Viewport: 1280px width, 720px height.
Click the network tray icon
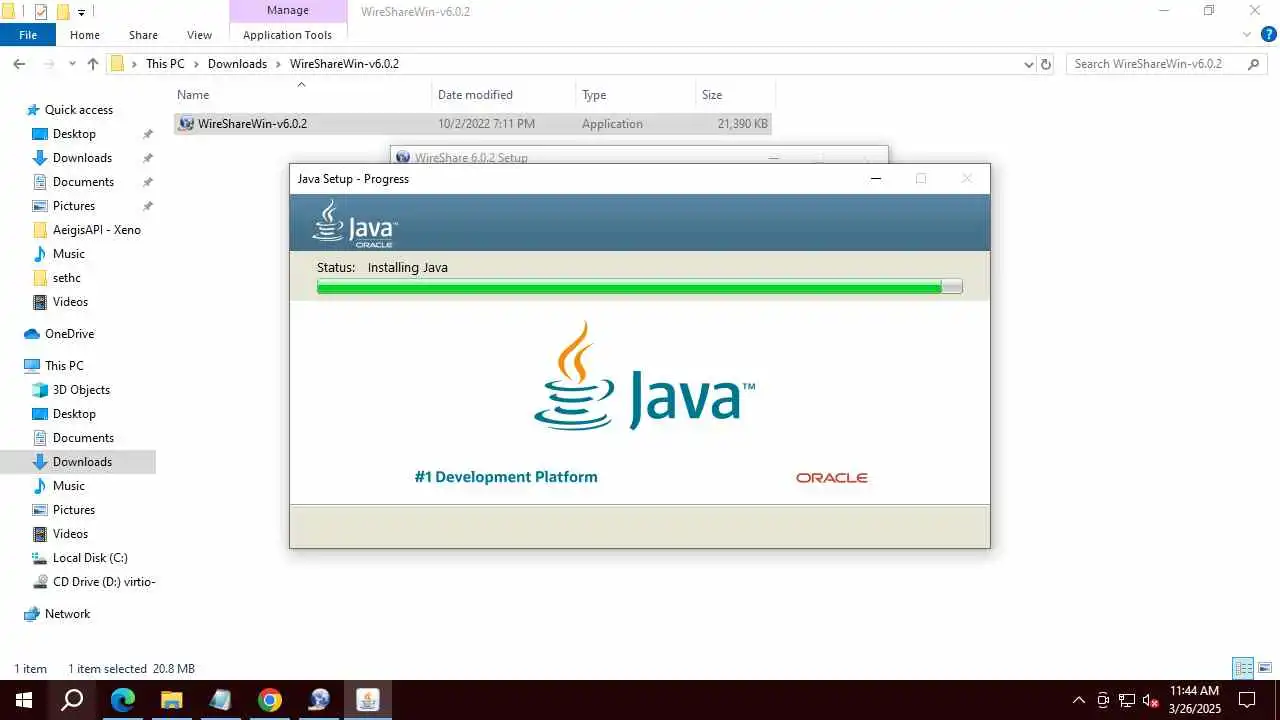(x=1127, y=701)
